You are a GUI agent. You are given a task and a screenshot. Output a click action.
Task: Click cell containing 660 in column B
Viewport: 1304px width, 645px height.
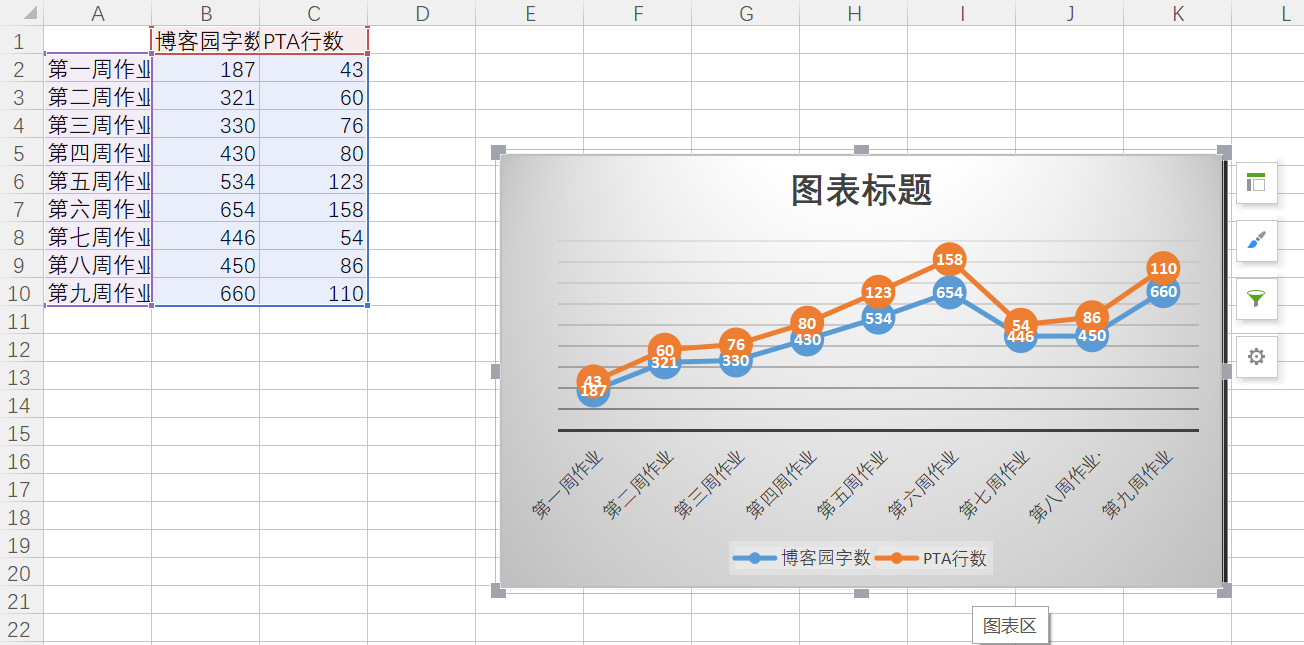pyautogui.click(x=206, y=293)
